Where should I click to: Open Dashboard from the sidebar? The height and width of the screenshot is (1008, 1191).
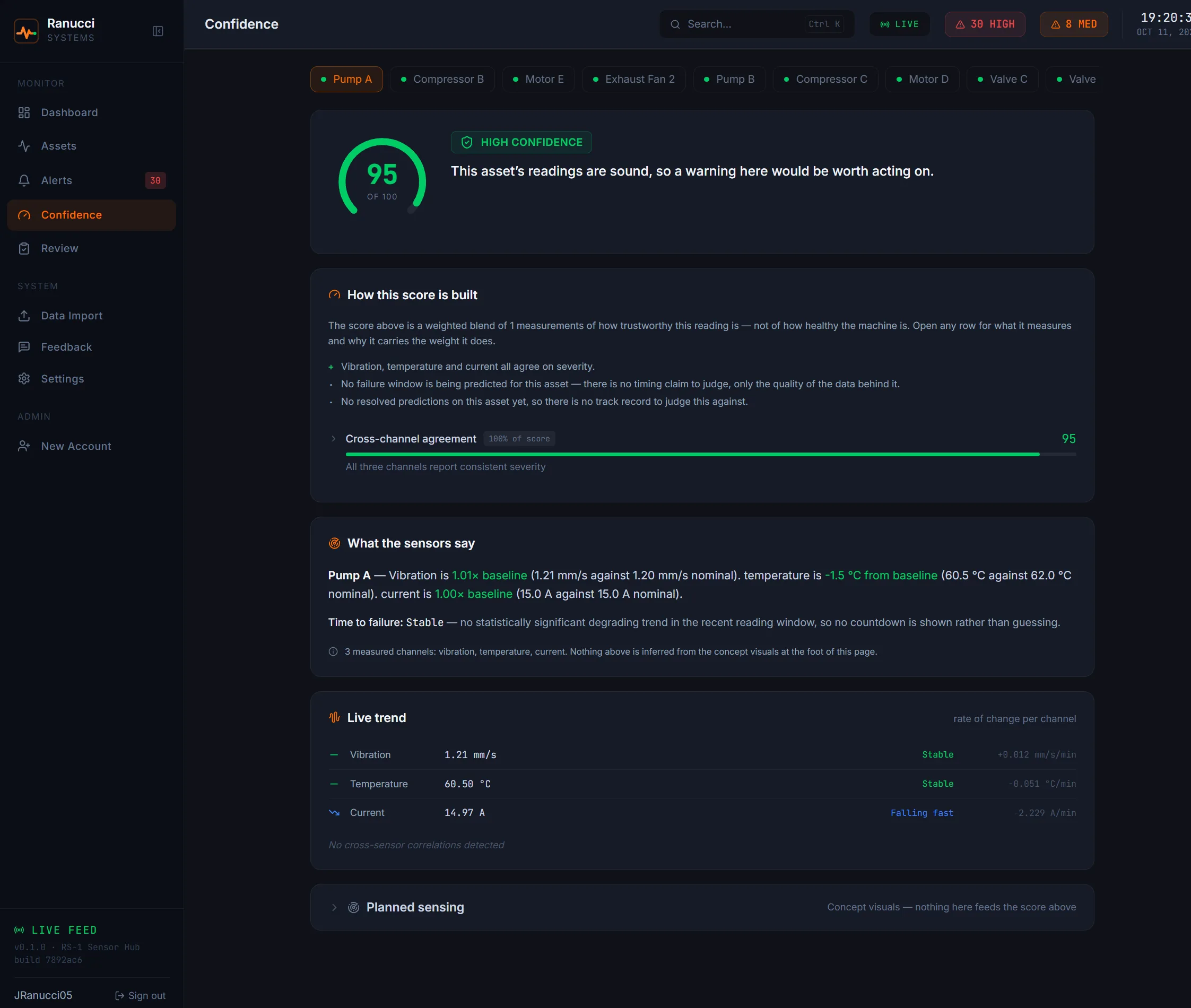coord(91,112)
